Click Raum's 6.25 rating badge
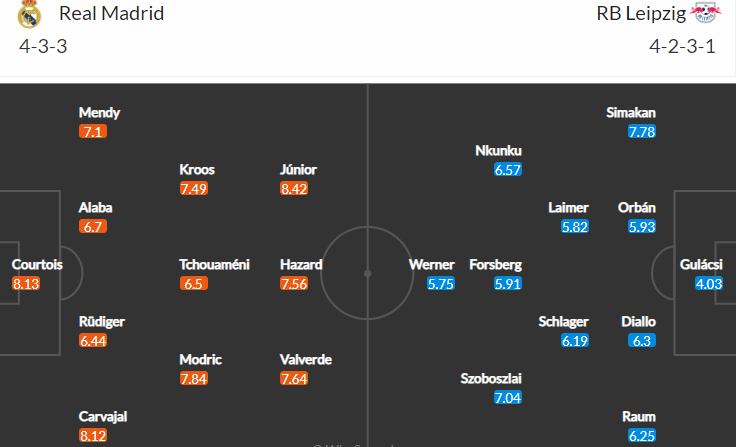Image resolution: width=736 pixels, height=447 pixels. tap(642, 436)
